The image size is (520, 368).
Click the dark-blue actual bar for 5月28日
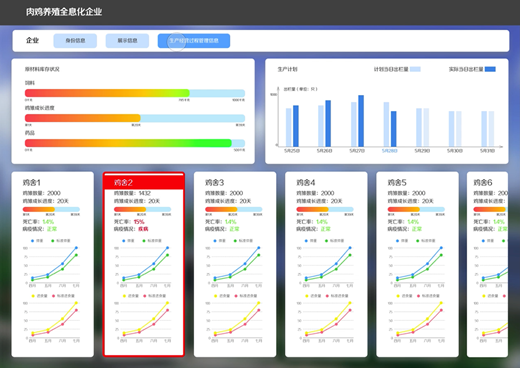[394, 129]
